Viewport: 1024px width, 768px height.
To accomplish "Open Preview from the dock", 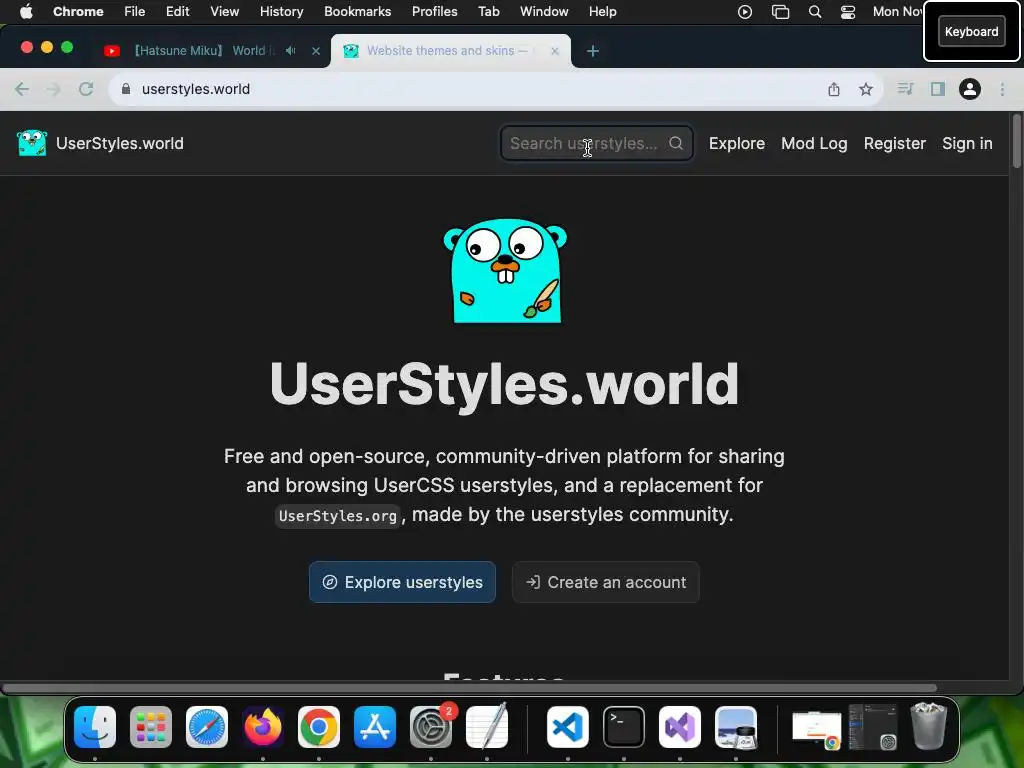I will coord(736,727).
